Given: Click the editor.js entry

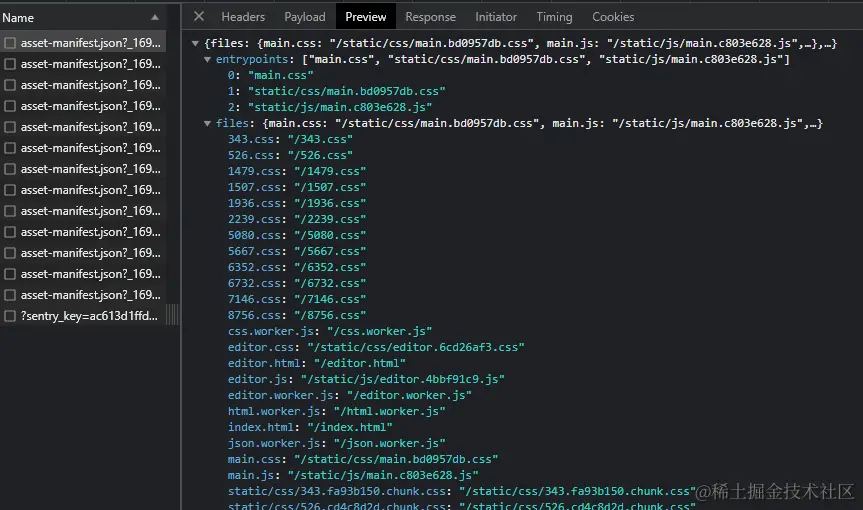Looking at the screenshot, I should click(366, 379).
